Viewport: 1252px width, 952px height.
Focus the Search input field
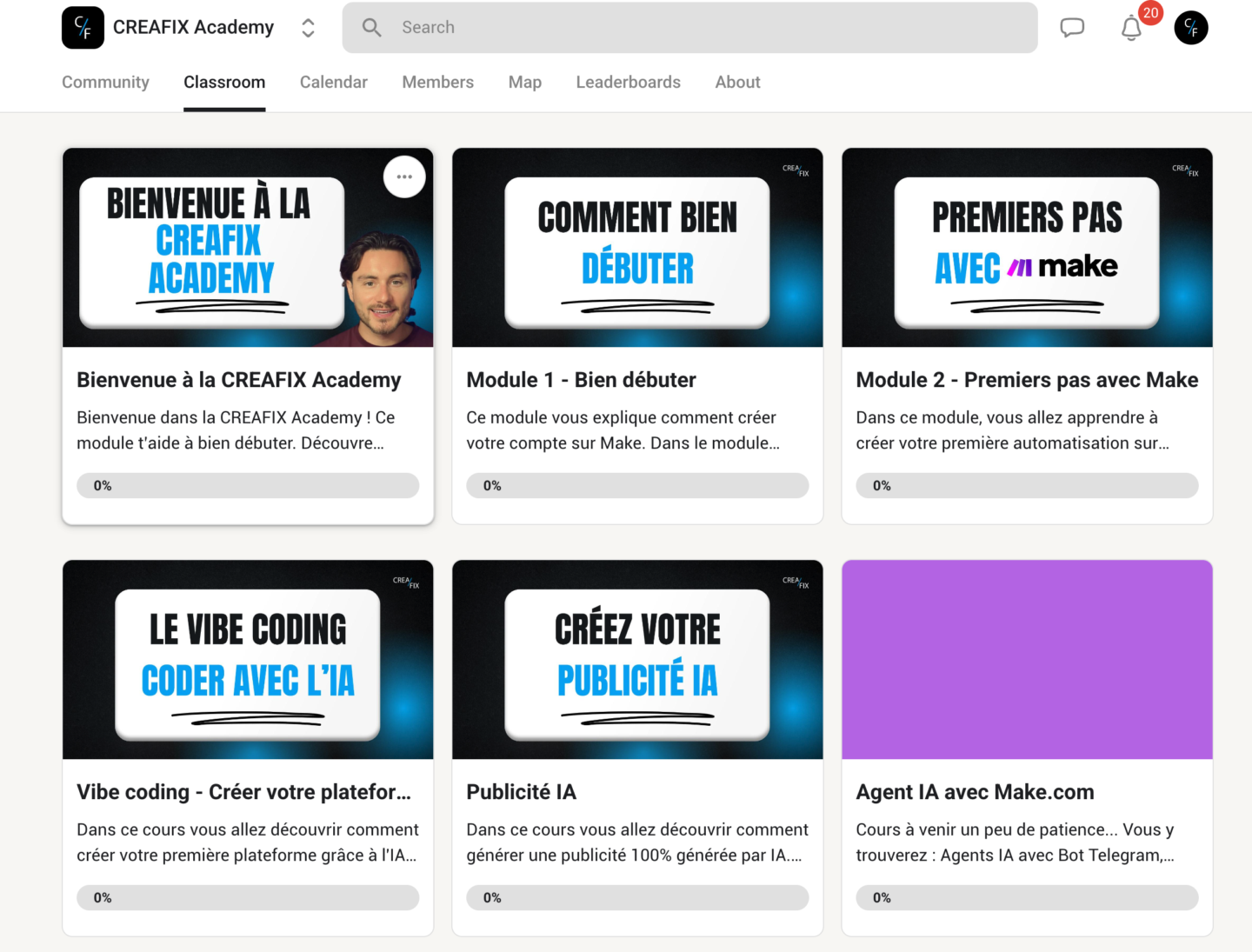[689, 28]
